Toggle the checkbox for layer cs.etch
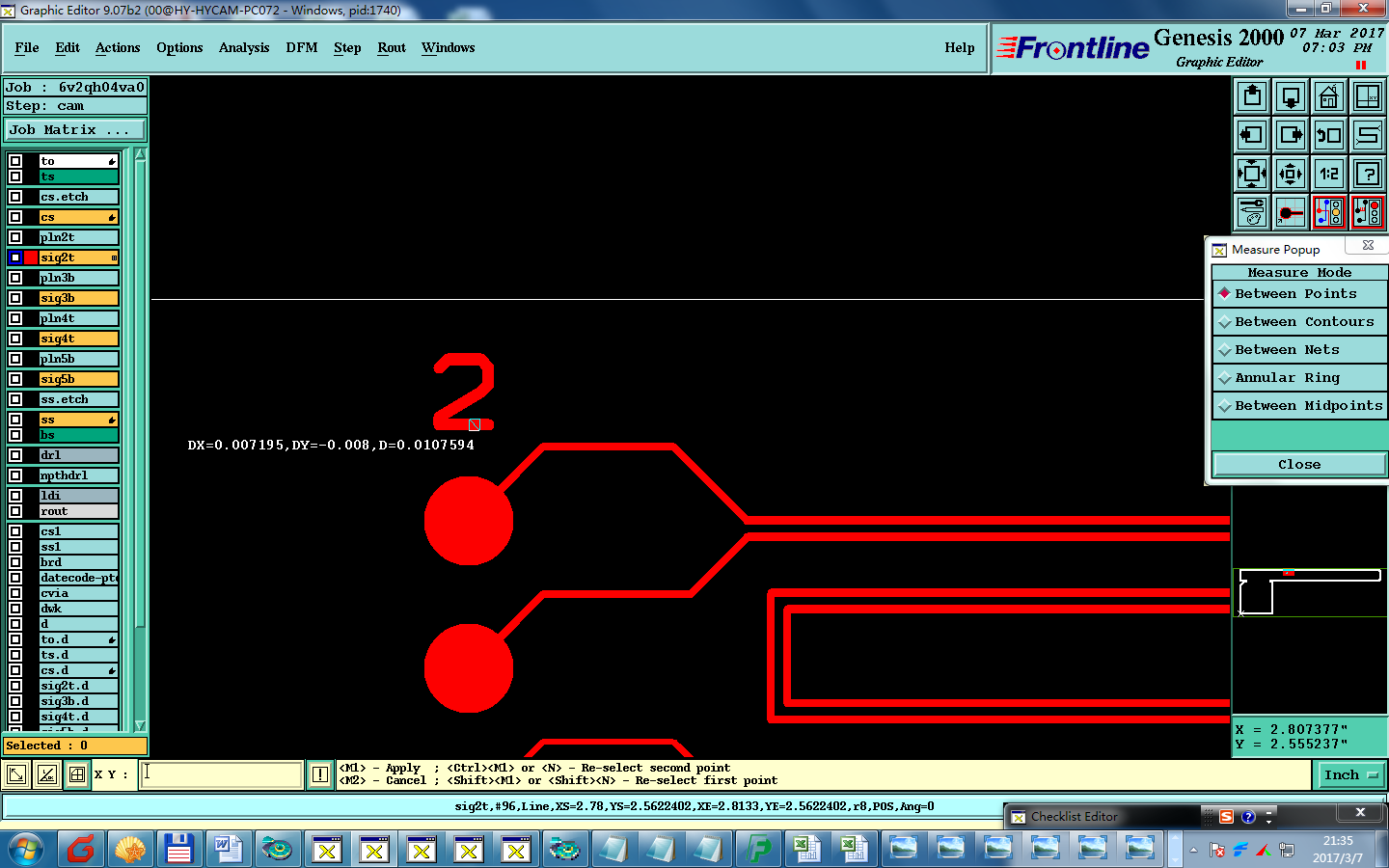Screen dimensions: 1389x868 15,197
